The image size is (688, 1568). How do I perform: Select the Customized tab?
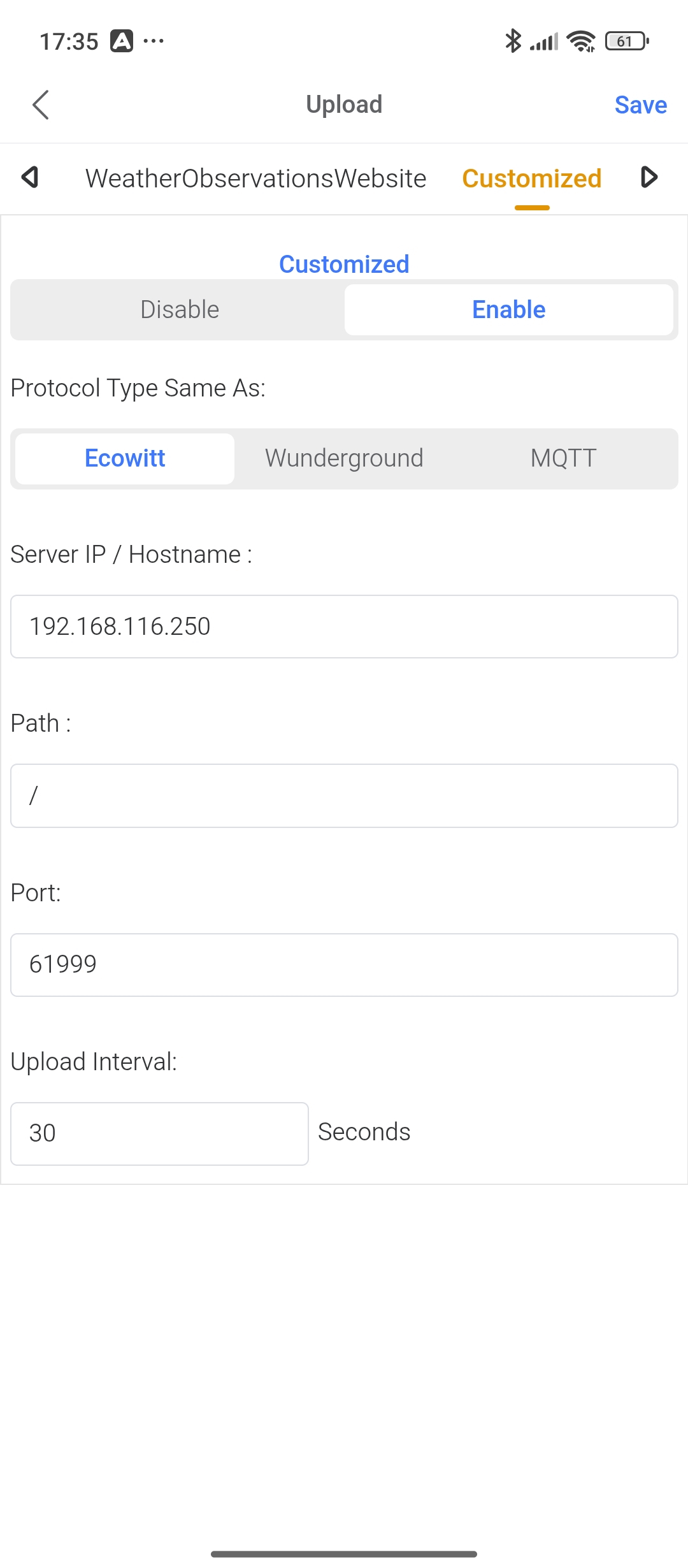pos(531,178)
